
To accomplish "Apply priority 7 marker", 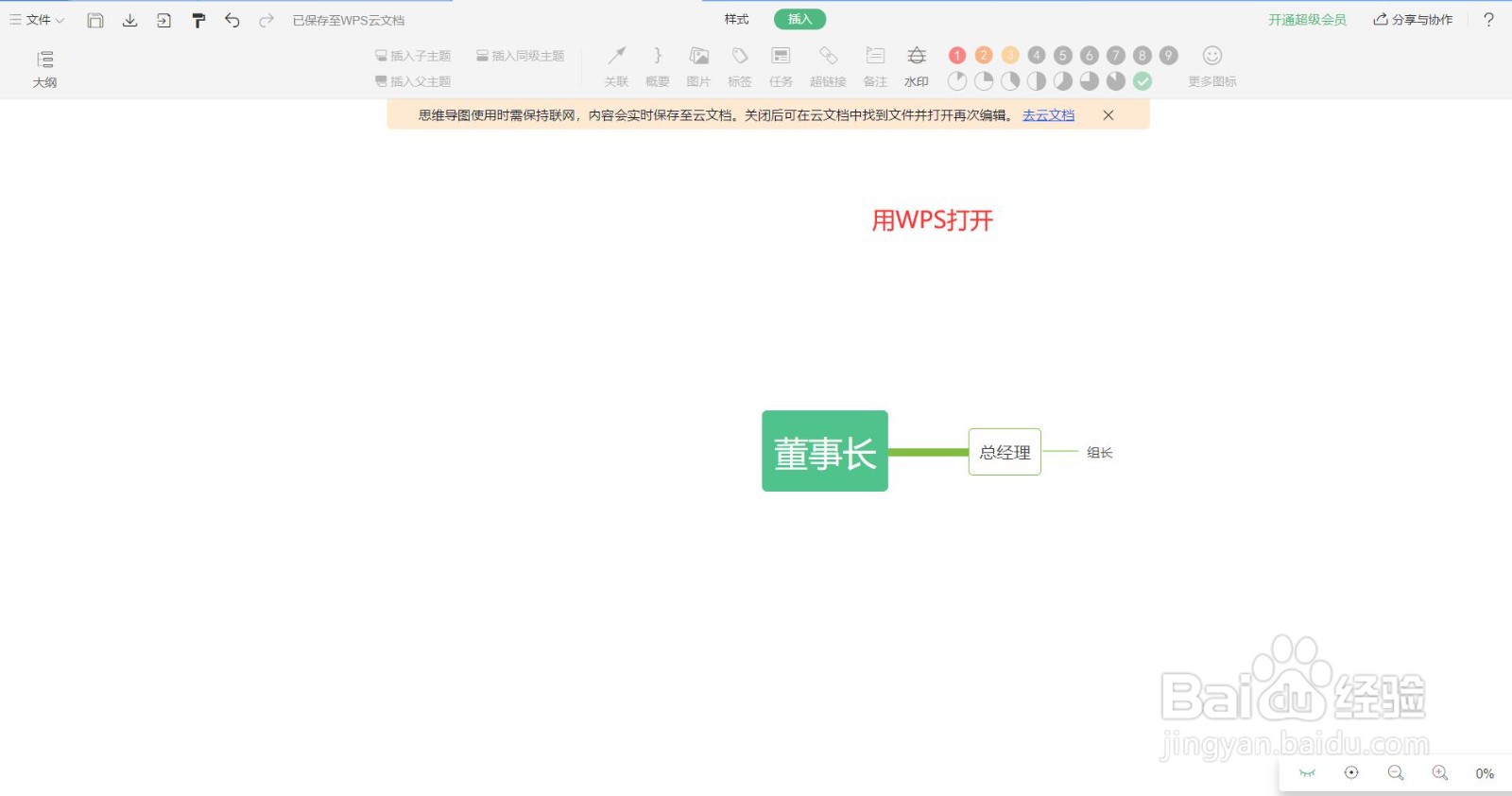I will (1116, 56).
